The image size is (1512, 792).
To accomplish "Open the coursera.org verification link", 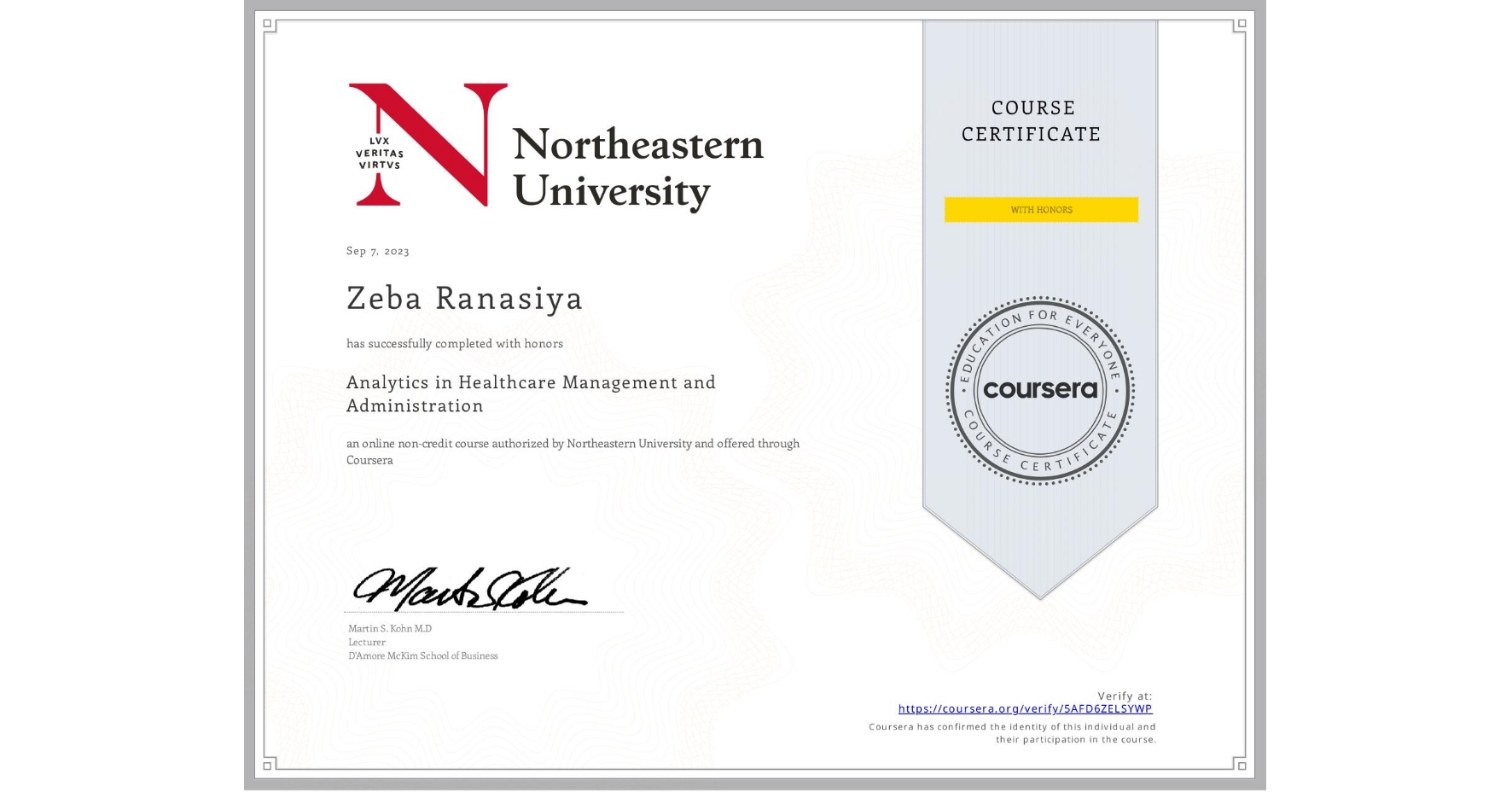I will (x=1024, y=708).
